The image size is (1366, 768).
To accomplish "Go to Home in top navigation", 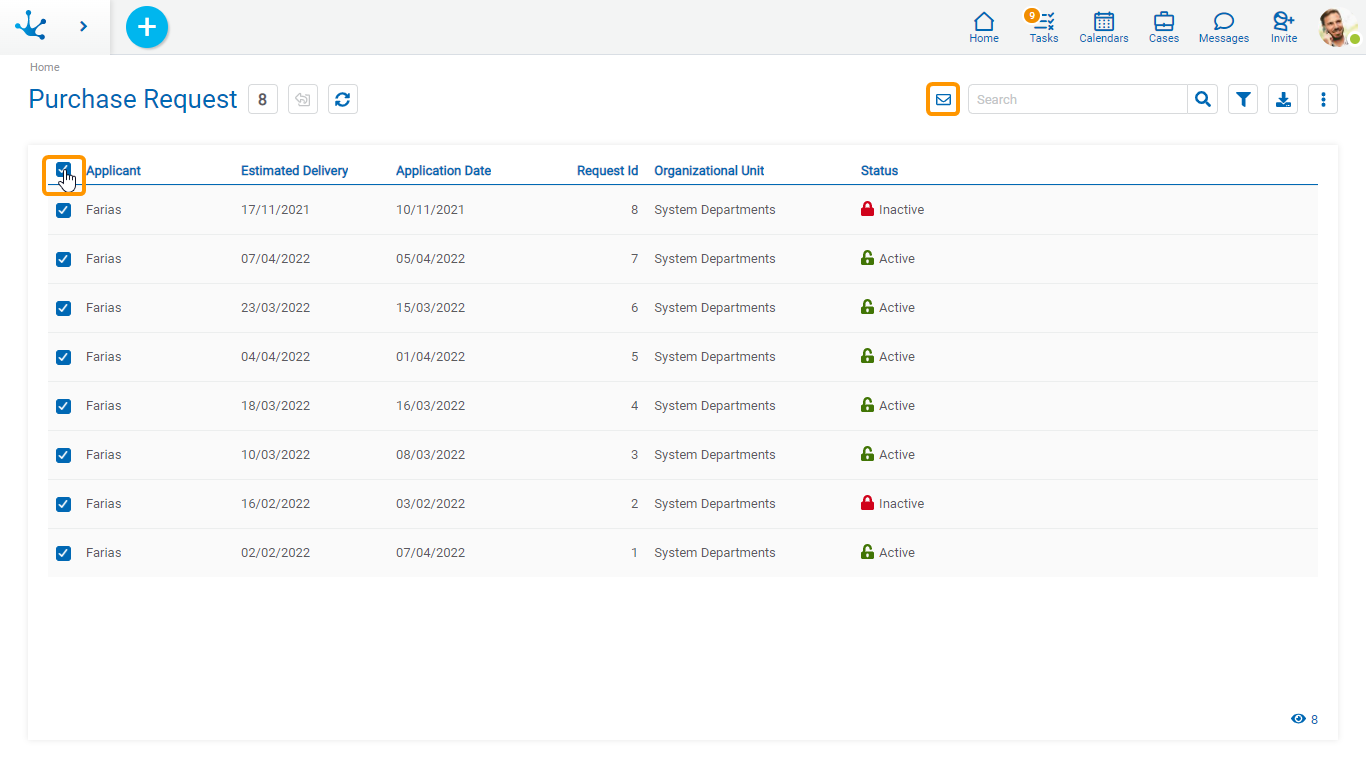I will tap(984, 27).
